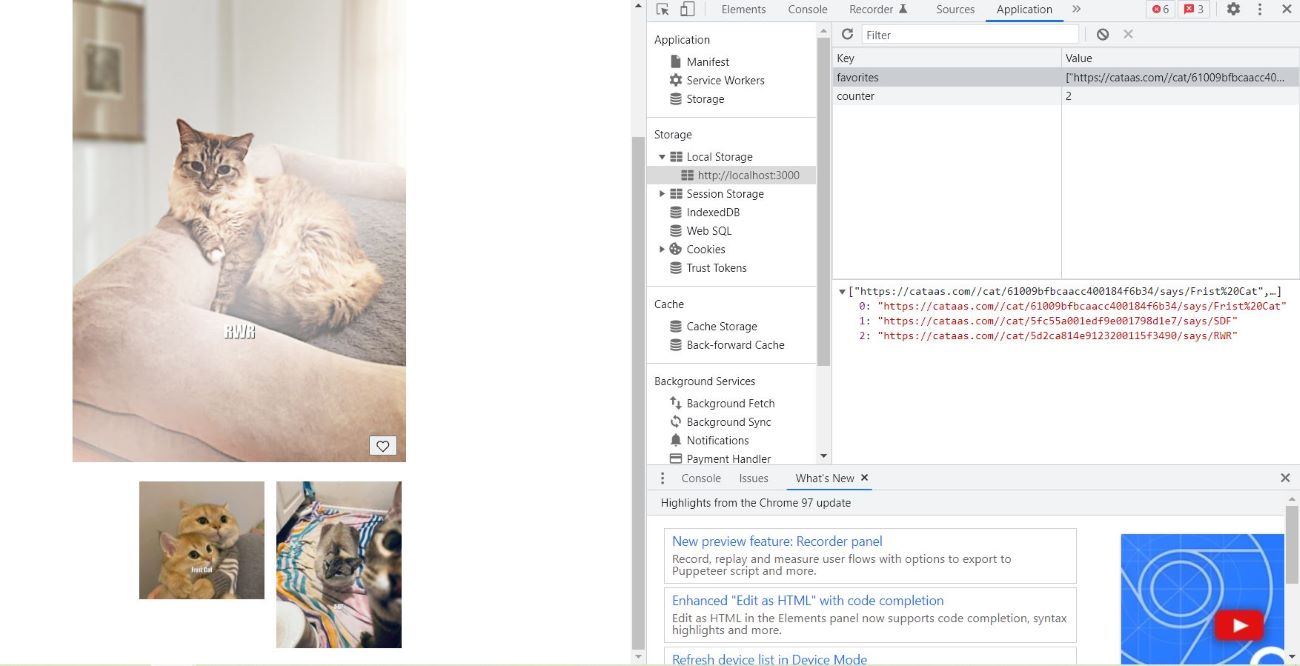
Task: Click the Frist Cat thumbnail image
Action: click(x=202, y=540)
